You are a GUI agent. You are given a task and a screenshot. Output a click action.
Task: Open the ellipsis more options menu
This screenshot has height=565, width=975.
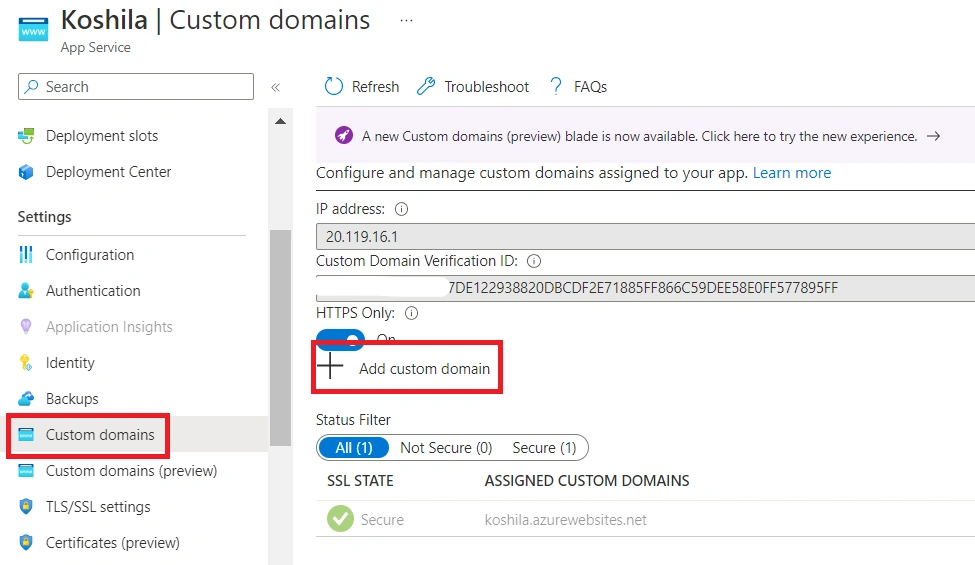(406, 21)
